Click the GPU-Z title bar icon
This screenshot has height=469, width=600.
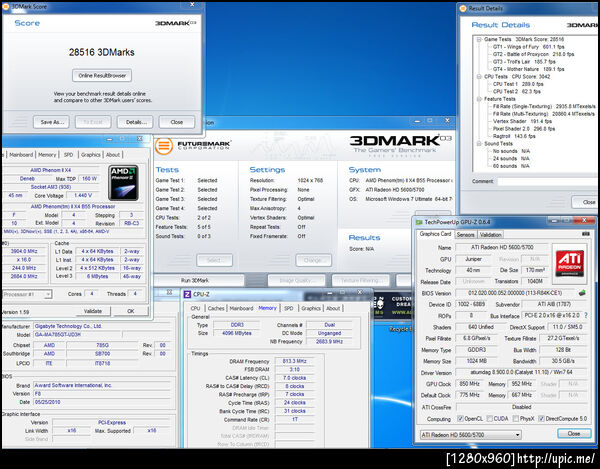tap(419, 222)
